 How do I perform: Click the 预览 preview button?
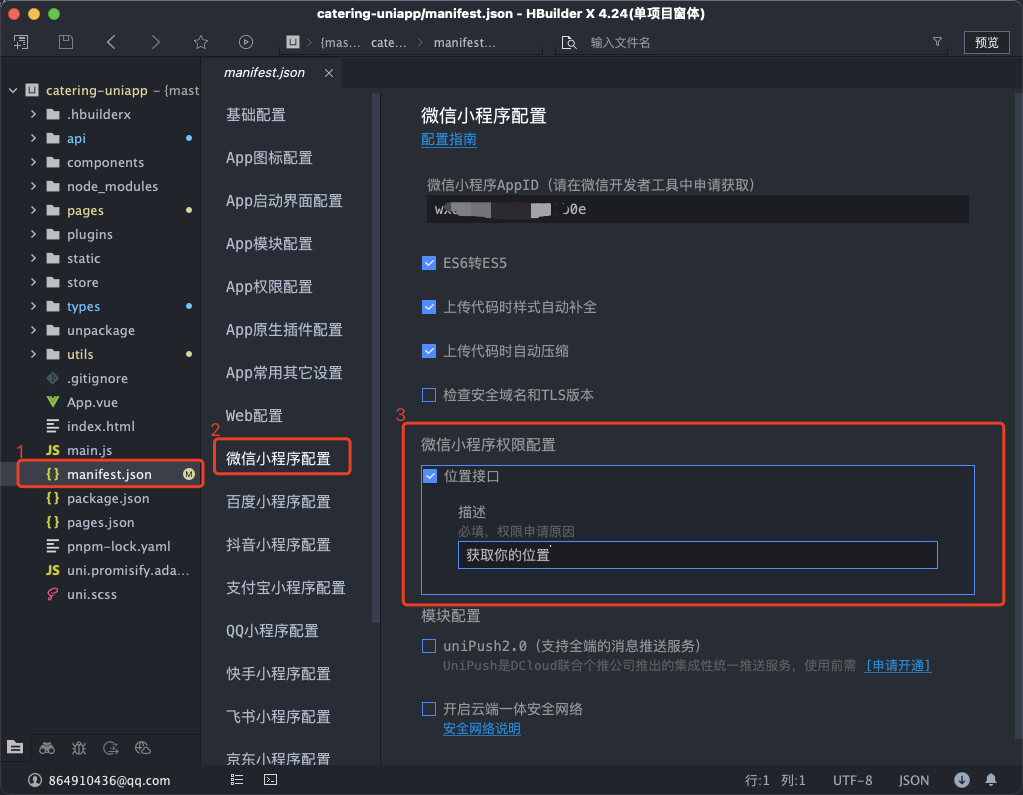[x=986, y=42]
